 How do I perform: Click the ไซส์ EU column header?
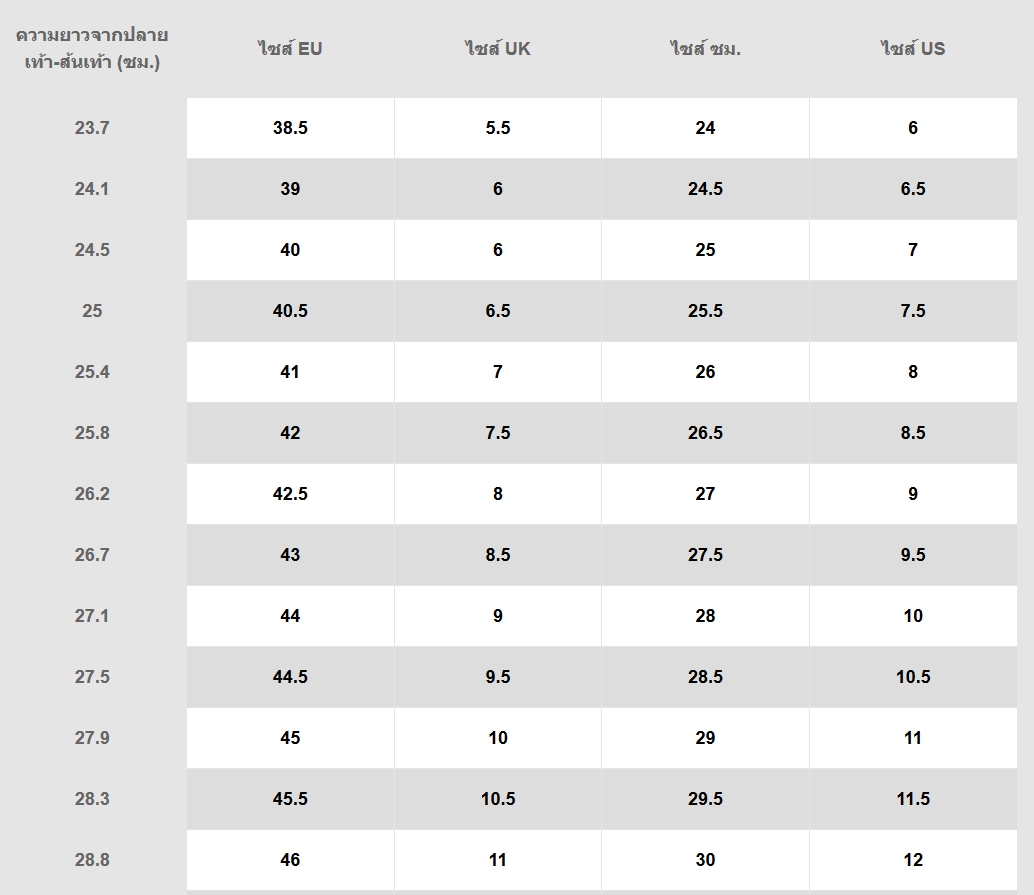pyautogui.click(x=290, y=48)
